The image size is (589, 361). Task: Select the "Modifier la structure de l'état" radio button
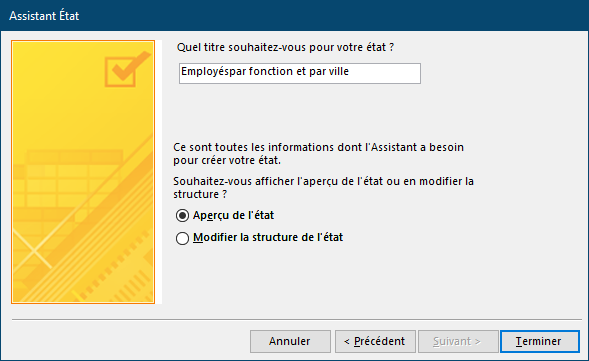coord(182,238)
